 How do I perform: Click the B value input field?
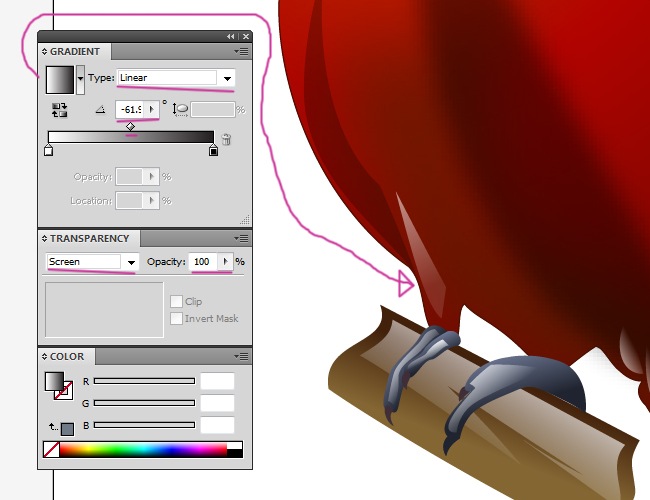pos(218,425)
